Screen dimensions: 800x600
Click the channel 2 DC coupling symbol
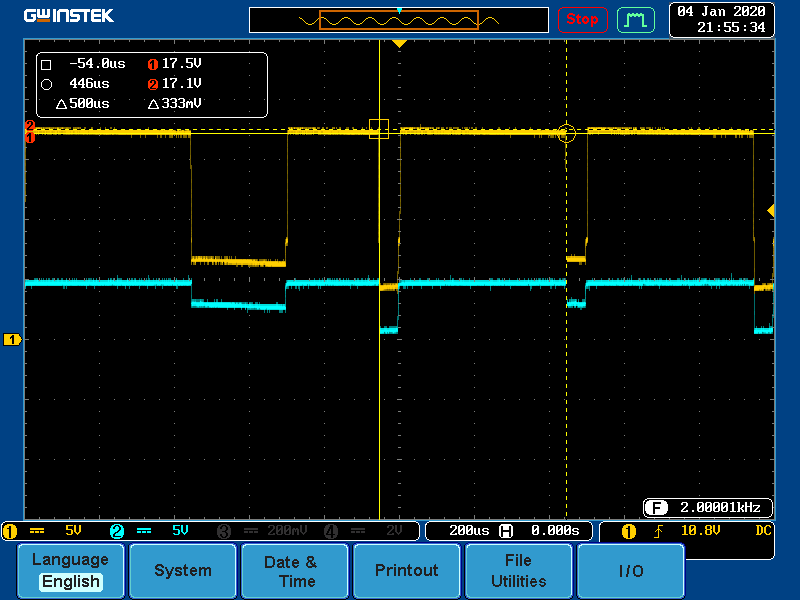pos(144,531)
